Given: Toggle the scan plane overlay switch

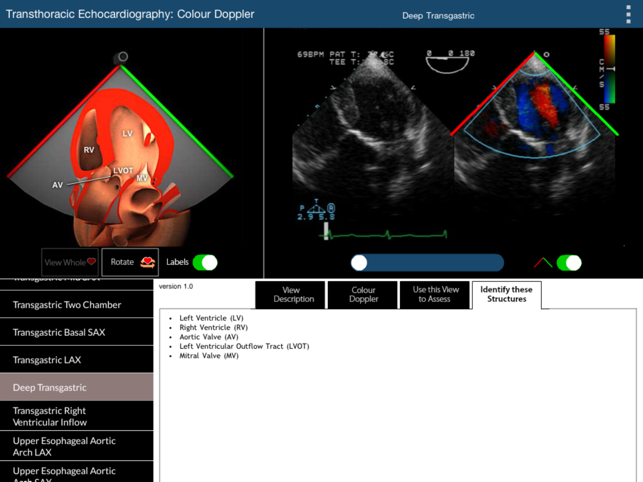Looking at the screenshot, I should pyautogui.click(x=569, y=263).
